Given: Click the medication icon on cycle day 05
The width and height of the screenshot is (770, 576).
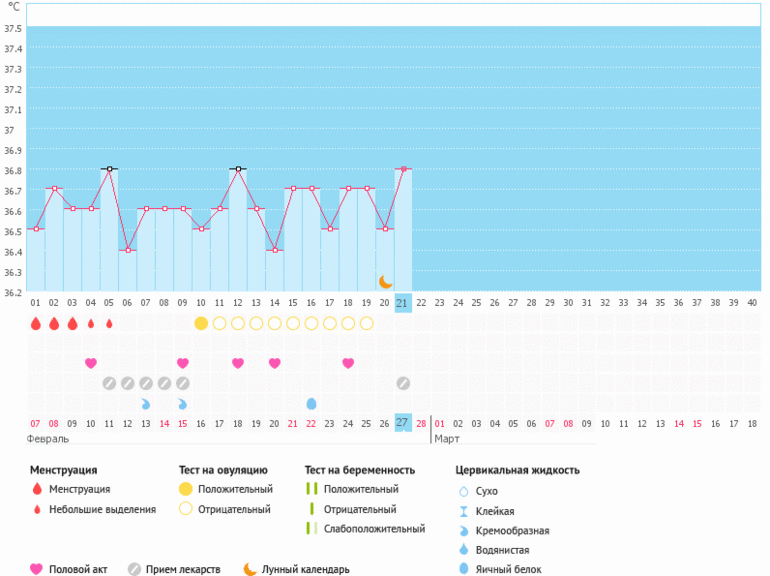Looking at the screenshot, I should 109,383.
